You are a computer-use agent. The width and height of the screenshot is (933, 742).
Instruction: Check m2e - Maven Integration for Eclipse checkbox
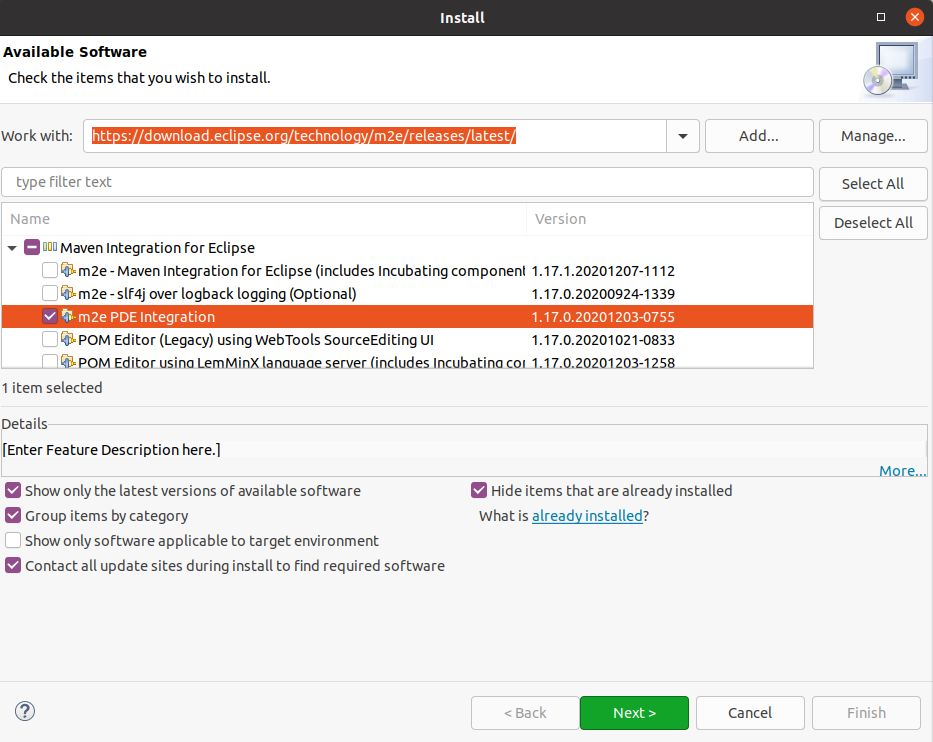(x=50, y=270)
